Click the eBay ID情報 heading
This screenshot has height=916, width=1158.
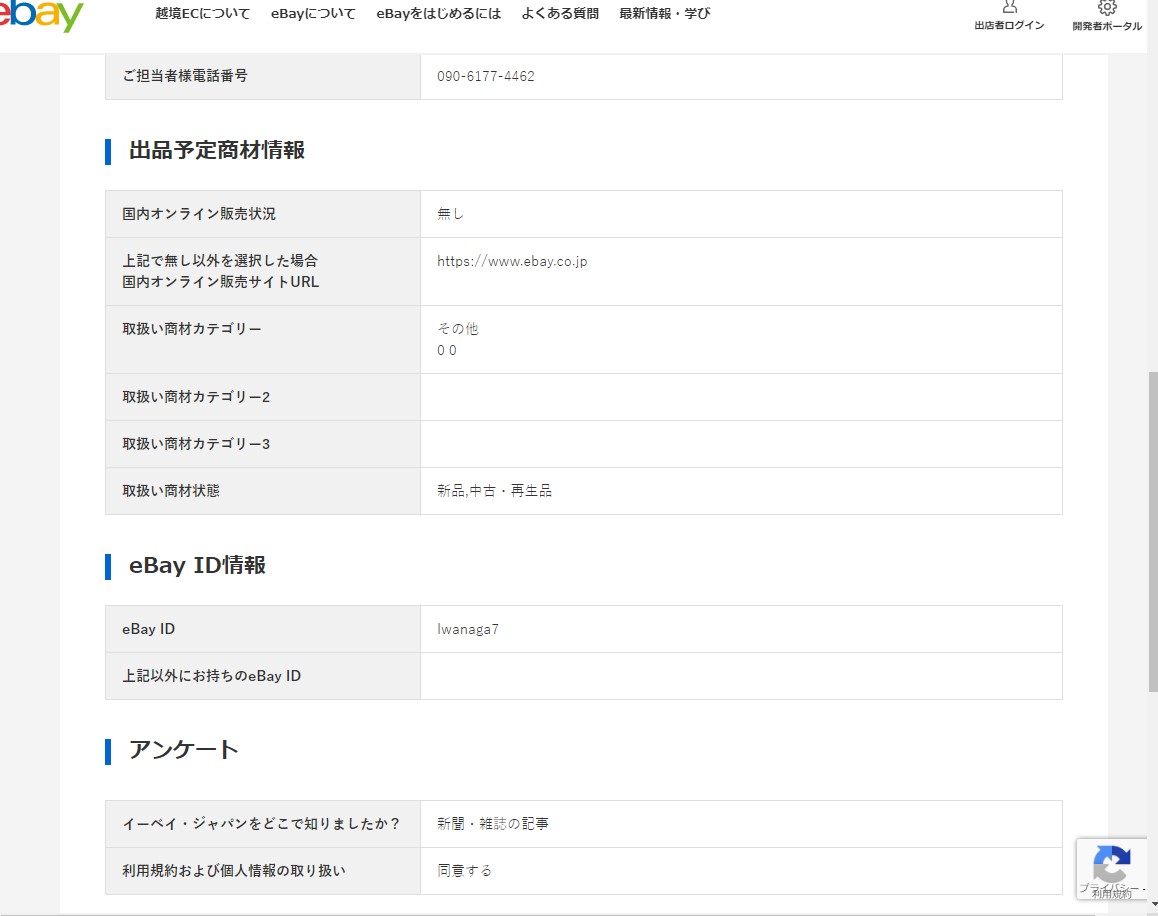(196, 565)
